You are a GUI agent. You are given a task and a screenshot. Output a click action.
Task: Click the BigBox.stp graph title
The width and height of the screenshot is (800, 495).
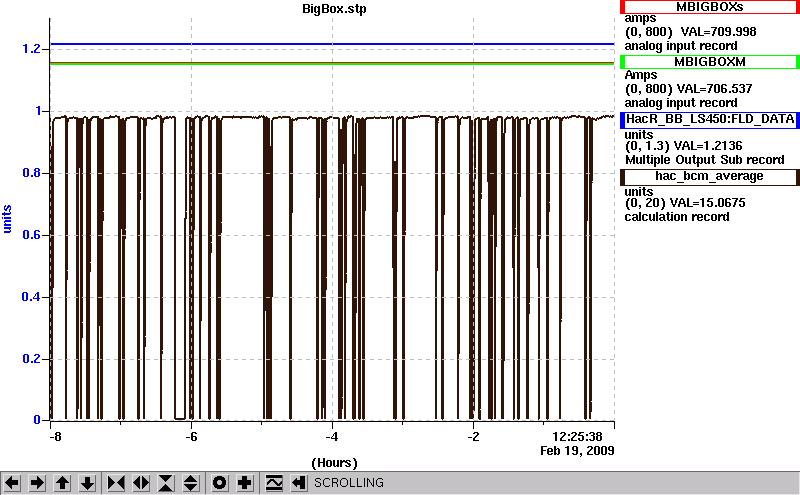click(334, 9)
